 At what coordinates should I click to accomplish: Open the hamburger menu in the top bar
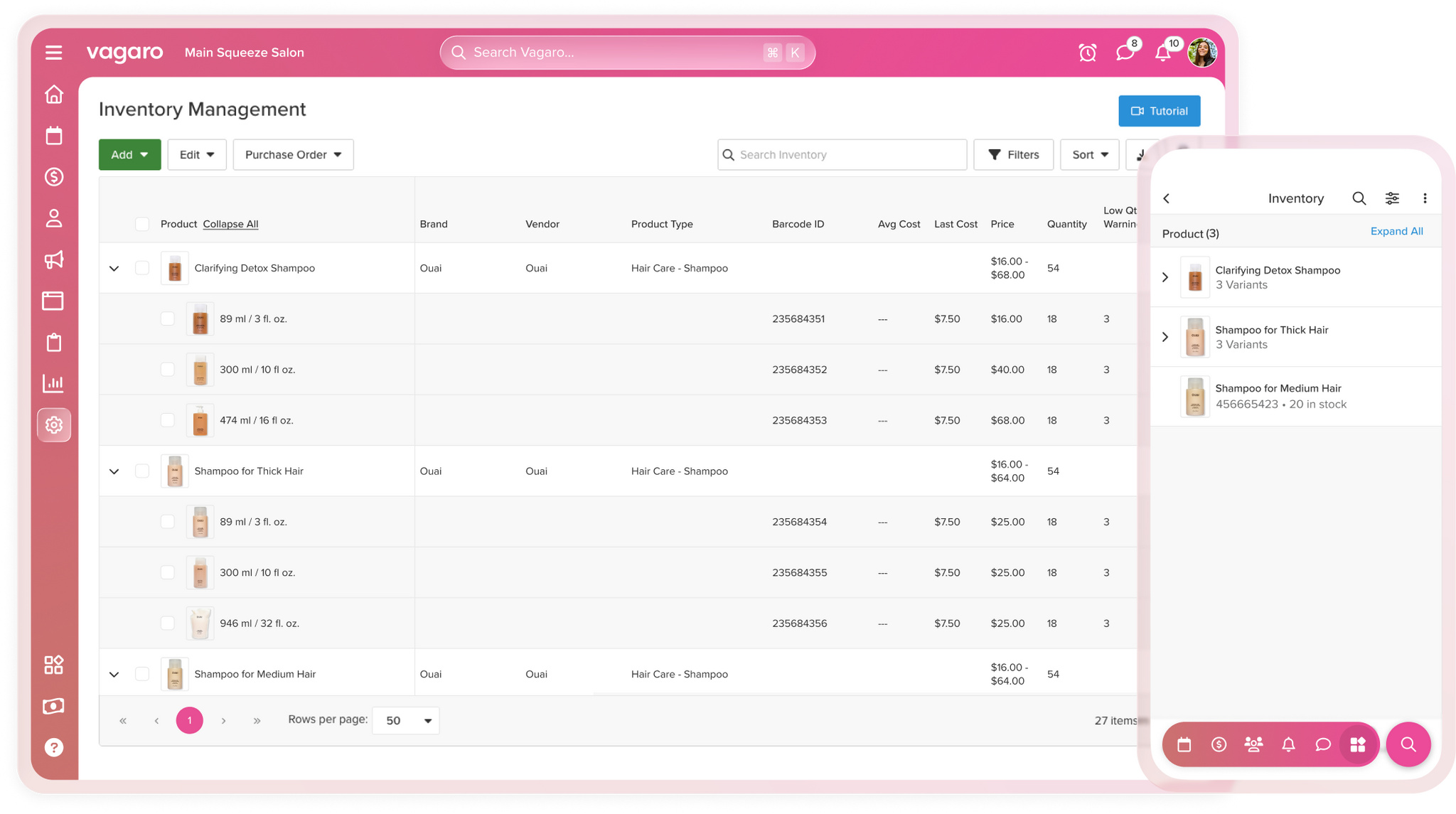[54, 53]
